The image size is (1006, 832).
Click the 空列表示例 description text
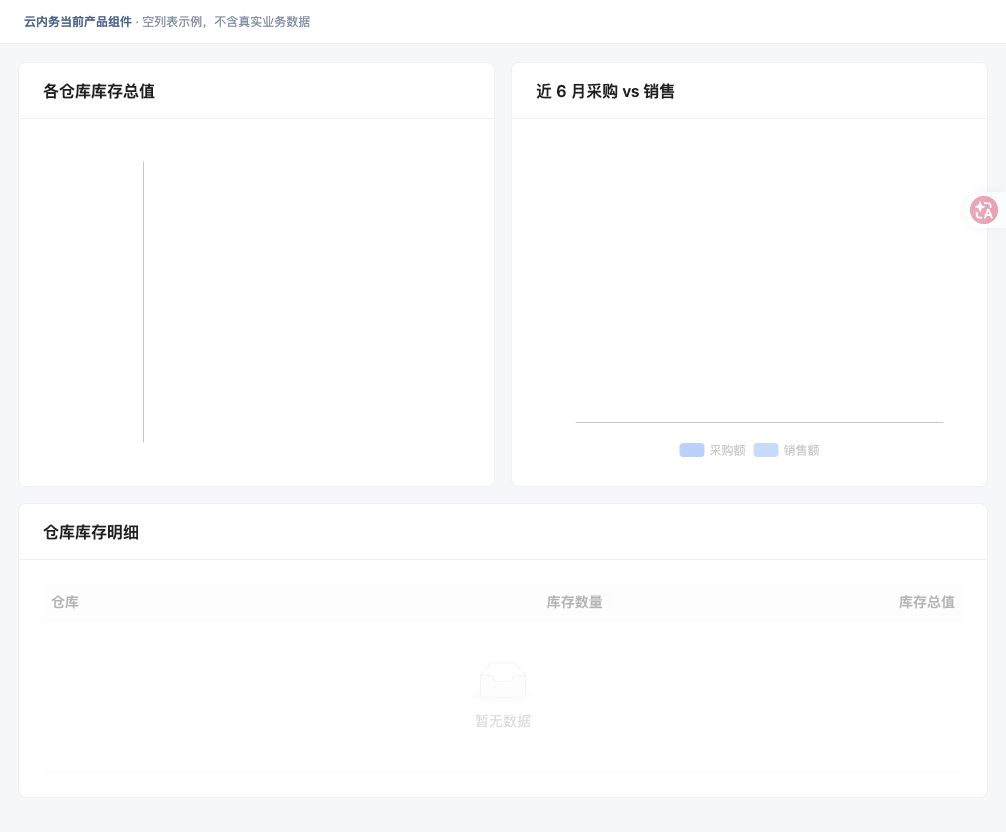point(172,22)
